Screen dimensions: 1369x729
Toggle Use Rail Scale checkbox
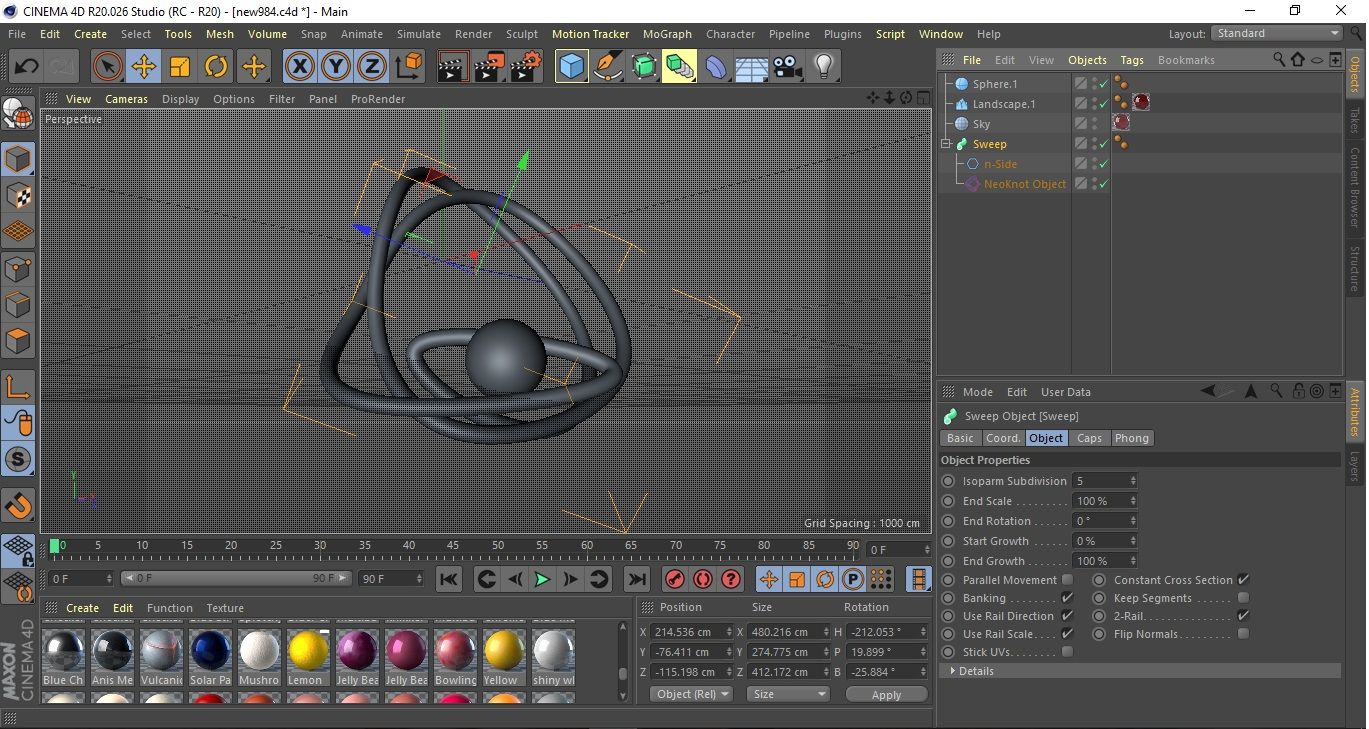(1067, 634)
